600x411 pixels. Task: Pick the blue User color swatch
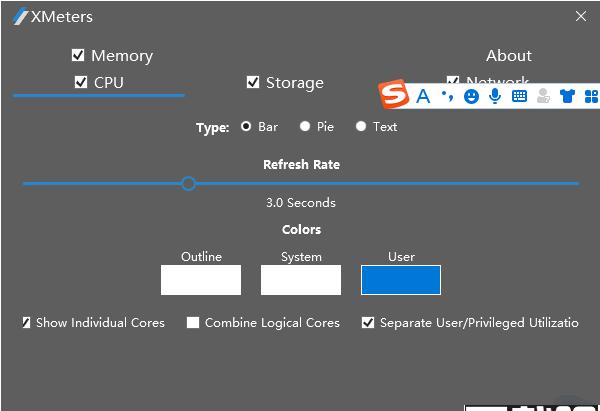tap(400, 279)
